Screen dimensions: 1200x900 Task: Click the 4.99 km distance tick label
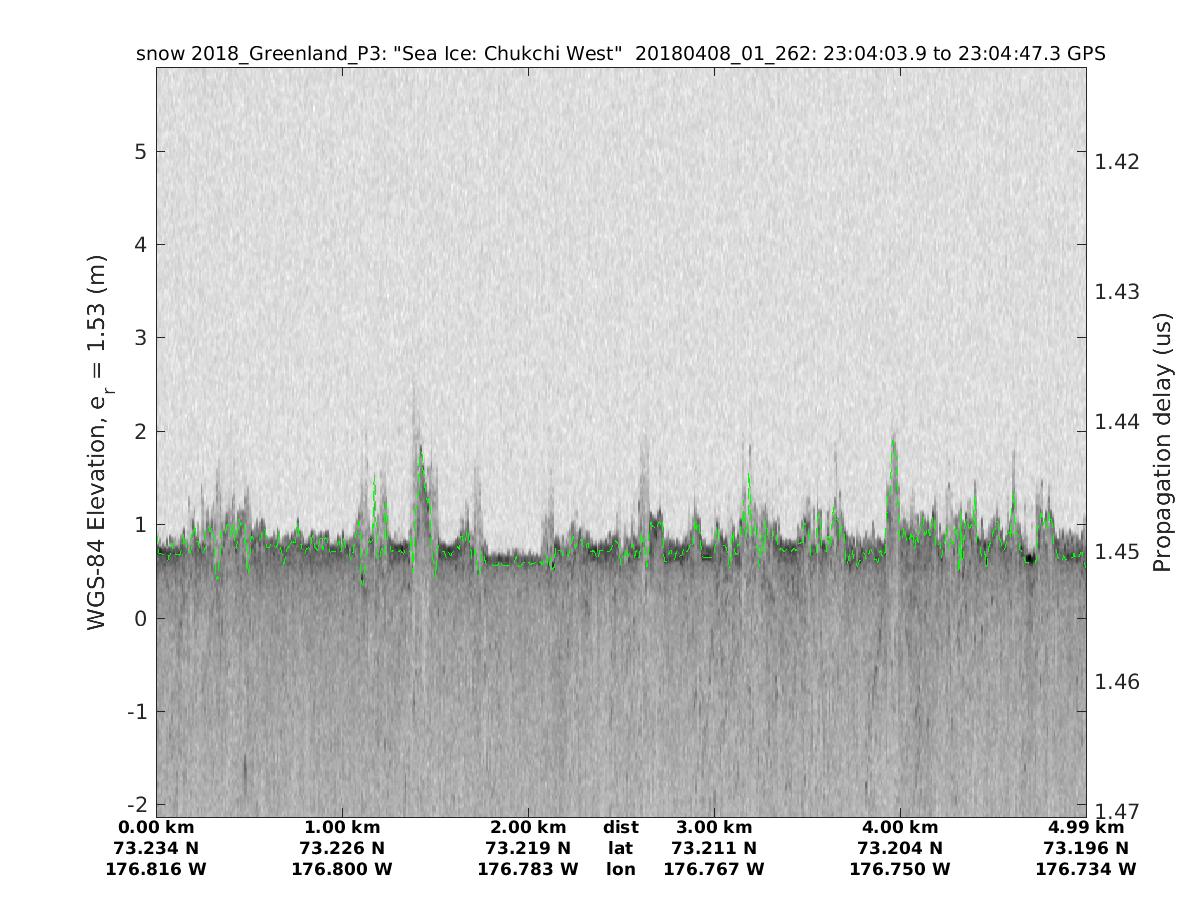point(1086,827)
